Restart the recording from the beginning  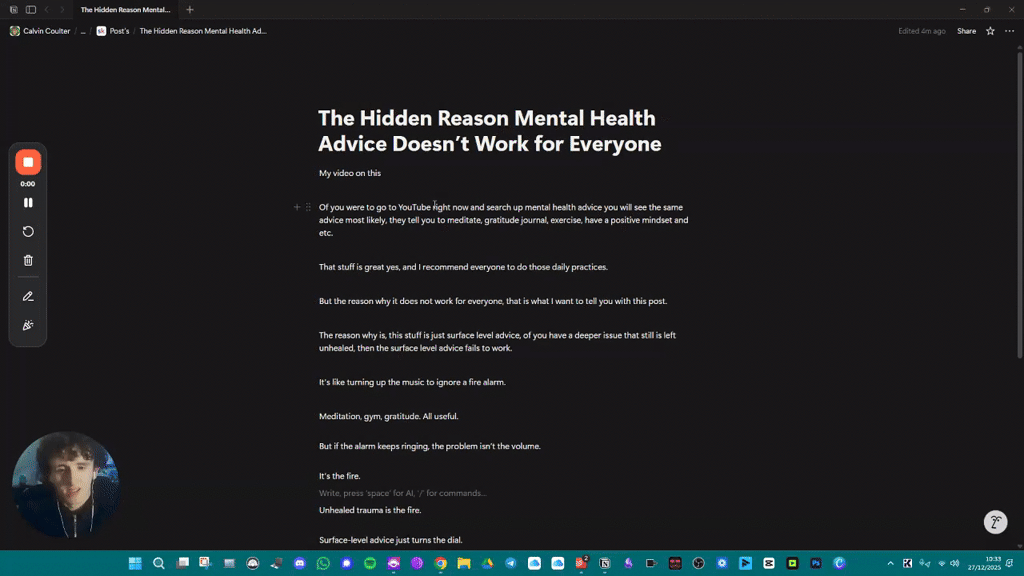pyautogui.click(x=28, y=231)
